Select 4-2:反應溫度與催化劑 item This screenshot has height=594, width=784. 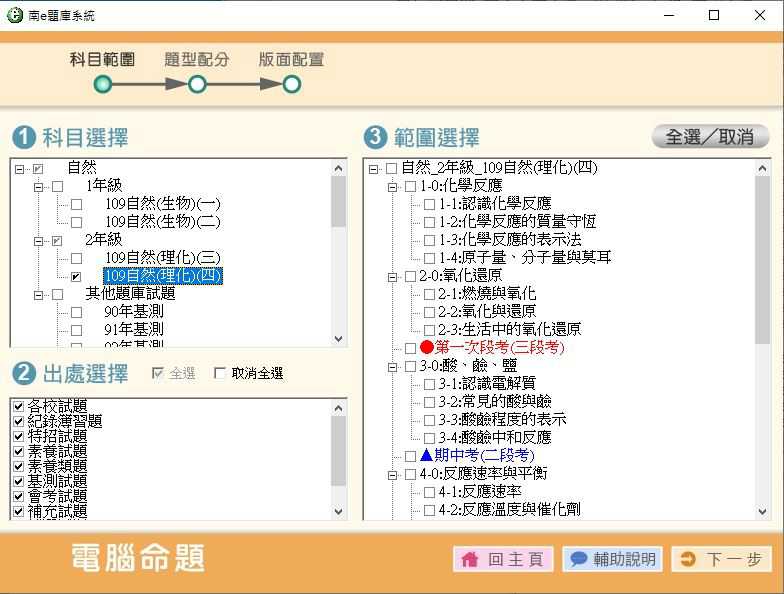point(510,510)
